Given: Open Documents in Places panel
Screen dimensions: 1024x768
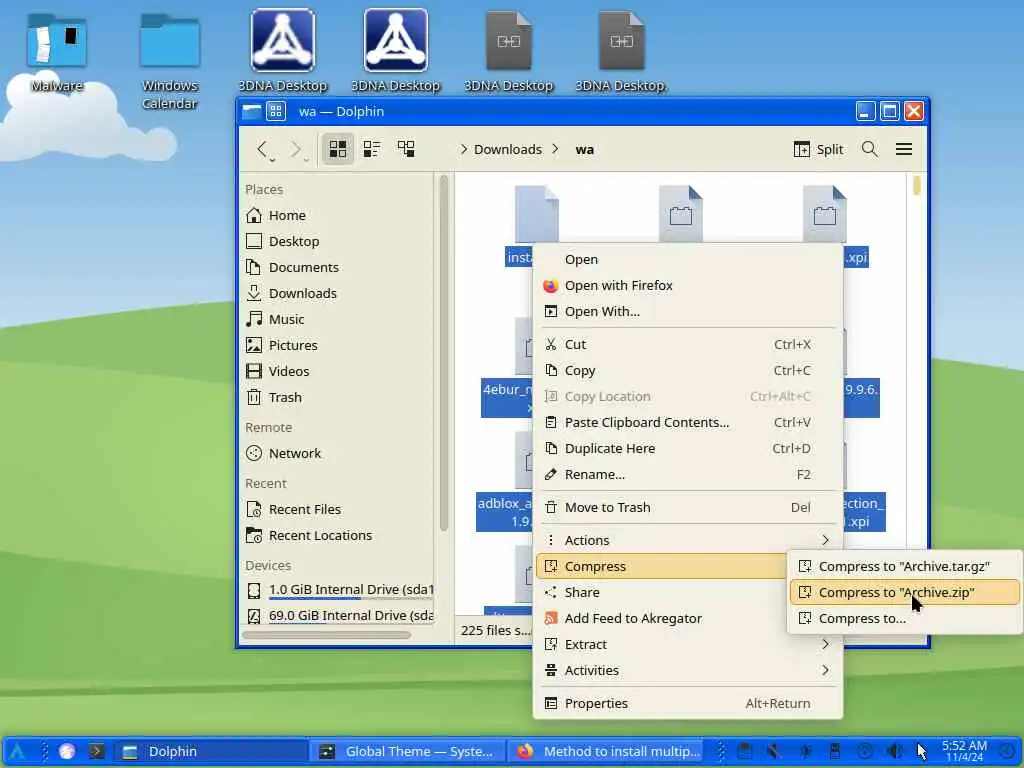Looking at the screenshot, I should 337,268.
